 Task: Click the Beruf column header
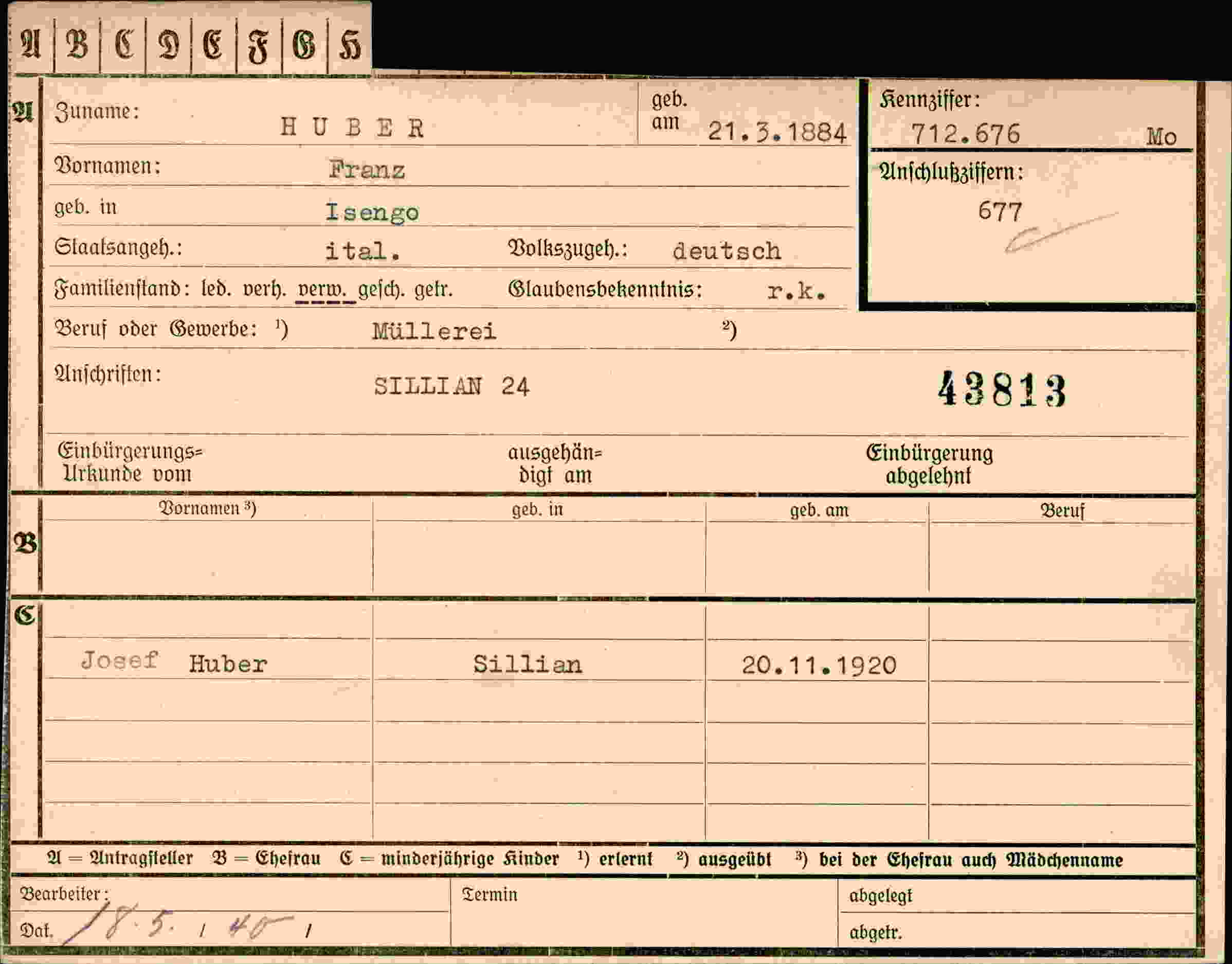(x=1062, y=511)
